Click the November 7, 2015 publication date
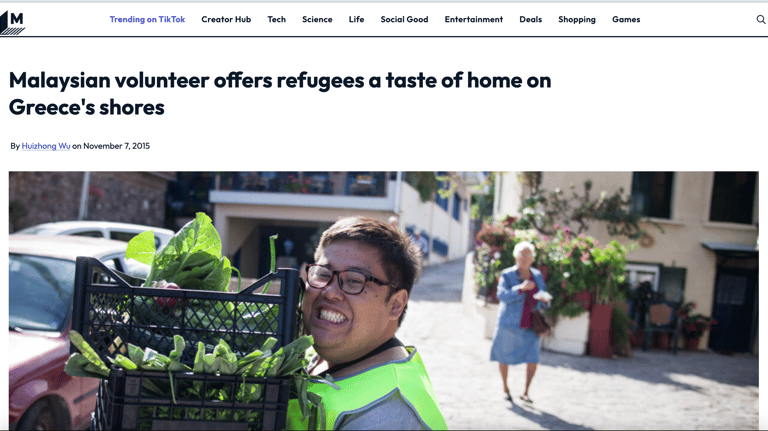Image resolution: width=768 pixels, height=431 pixels. [x=117, y=146]
